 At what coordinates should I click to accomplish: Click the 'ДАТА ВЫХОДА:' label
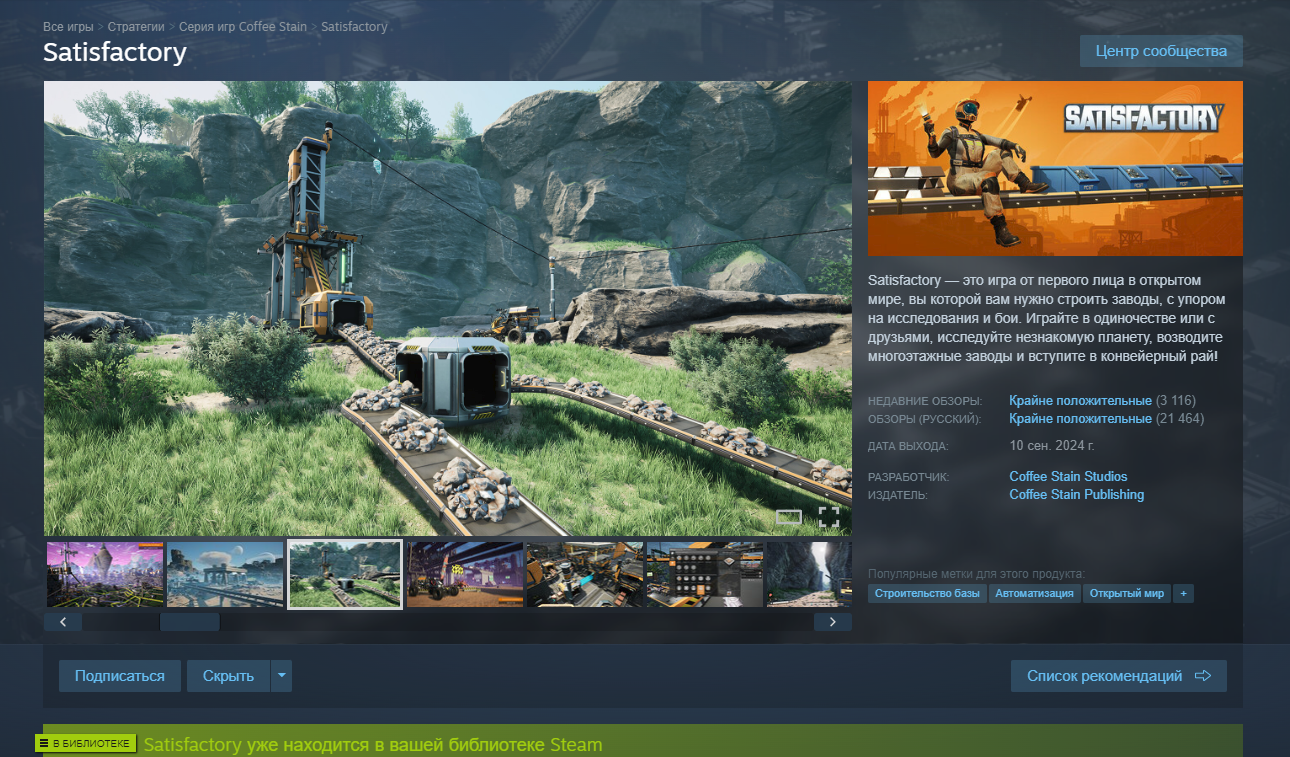[x=908, y=447]
